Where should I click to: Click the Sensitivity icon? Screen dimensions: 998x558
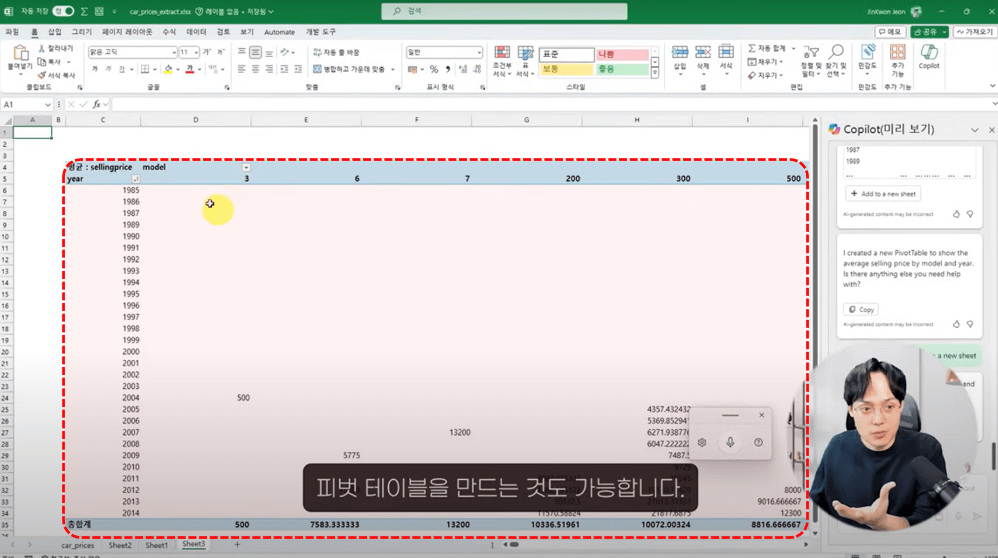867,52
